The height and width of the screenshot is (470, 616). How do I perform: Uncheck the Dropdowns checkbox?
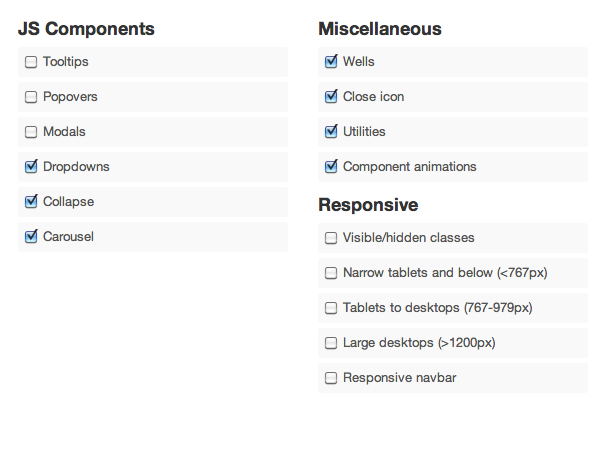pyautogui.click(x=31, y=167)
